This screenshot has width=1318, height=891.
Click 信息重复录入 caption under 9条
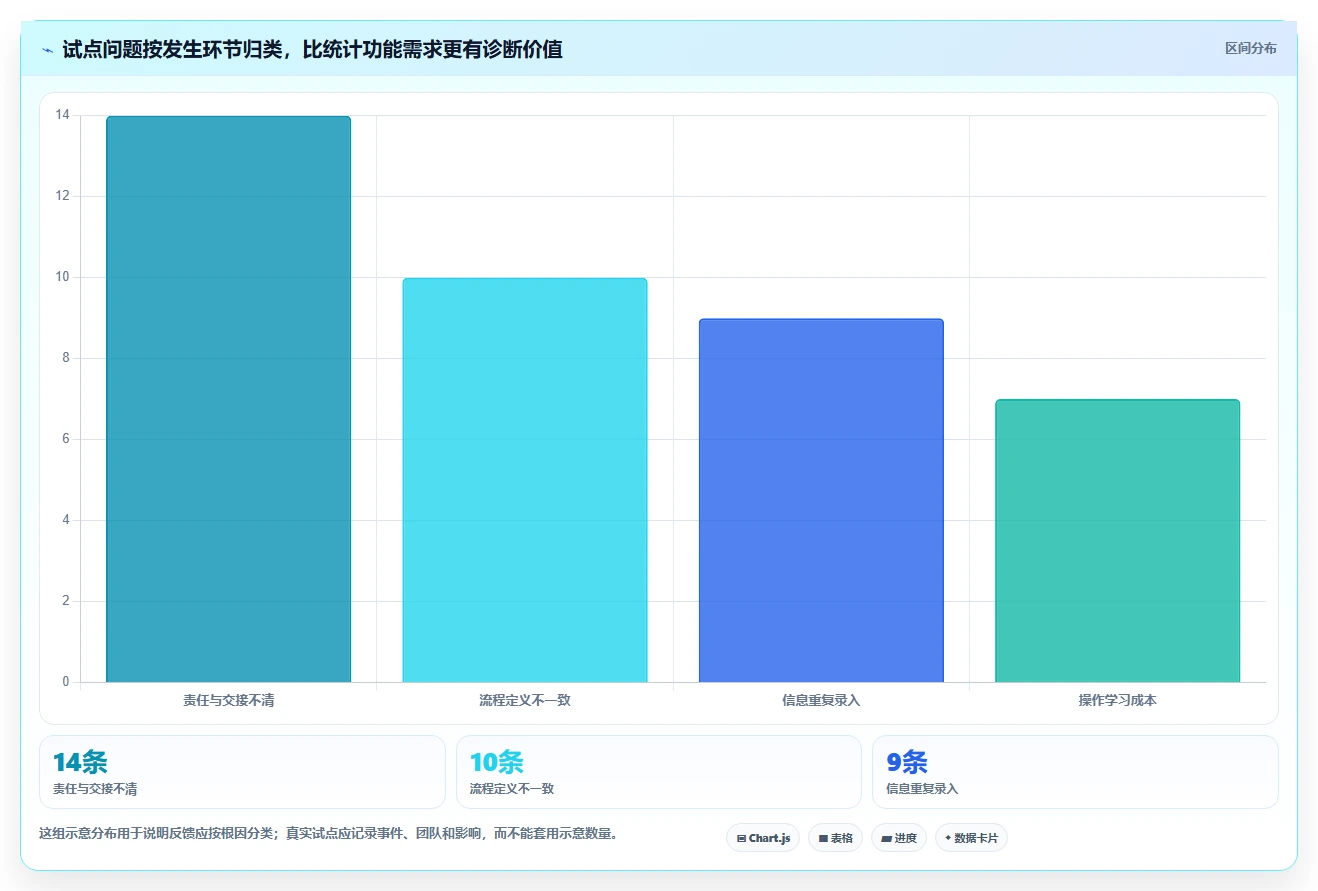tap(922, 789)
